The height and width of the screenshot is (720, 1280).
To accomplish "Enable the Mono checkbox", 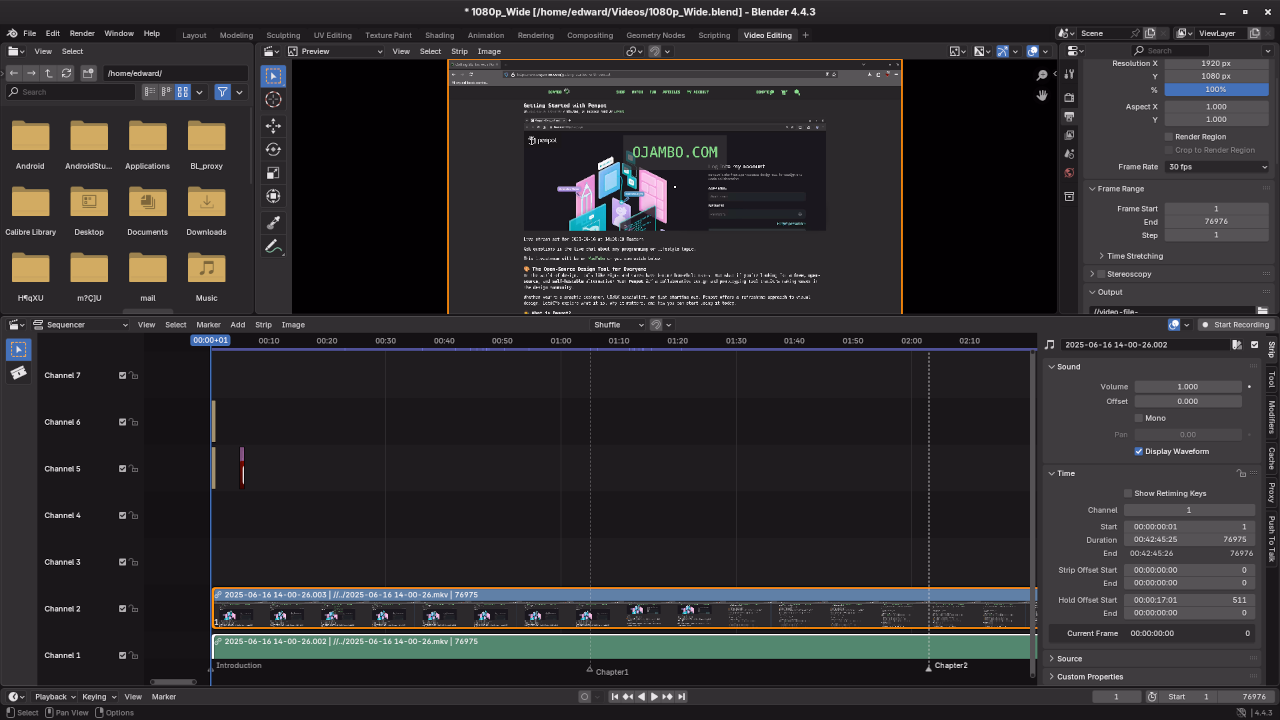I will 1139,418.
